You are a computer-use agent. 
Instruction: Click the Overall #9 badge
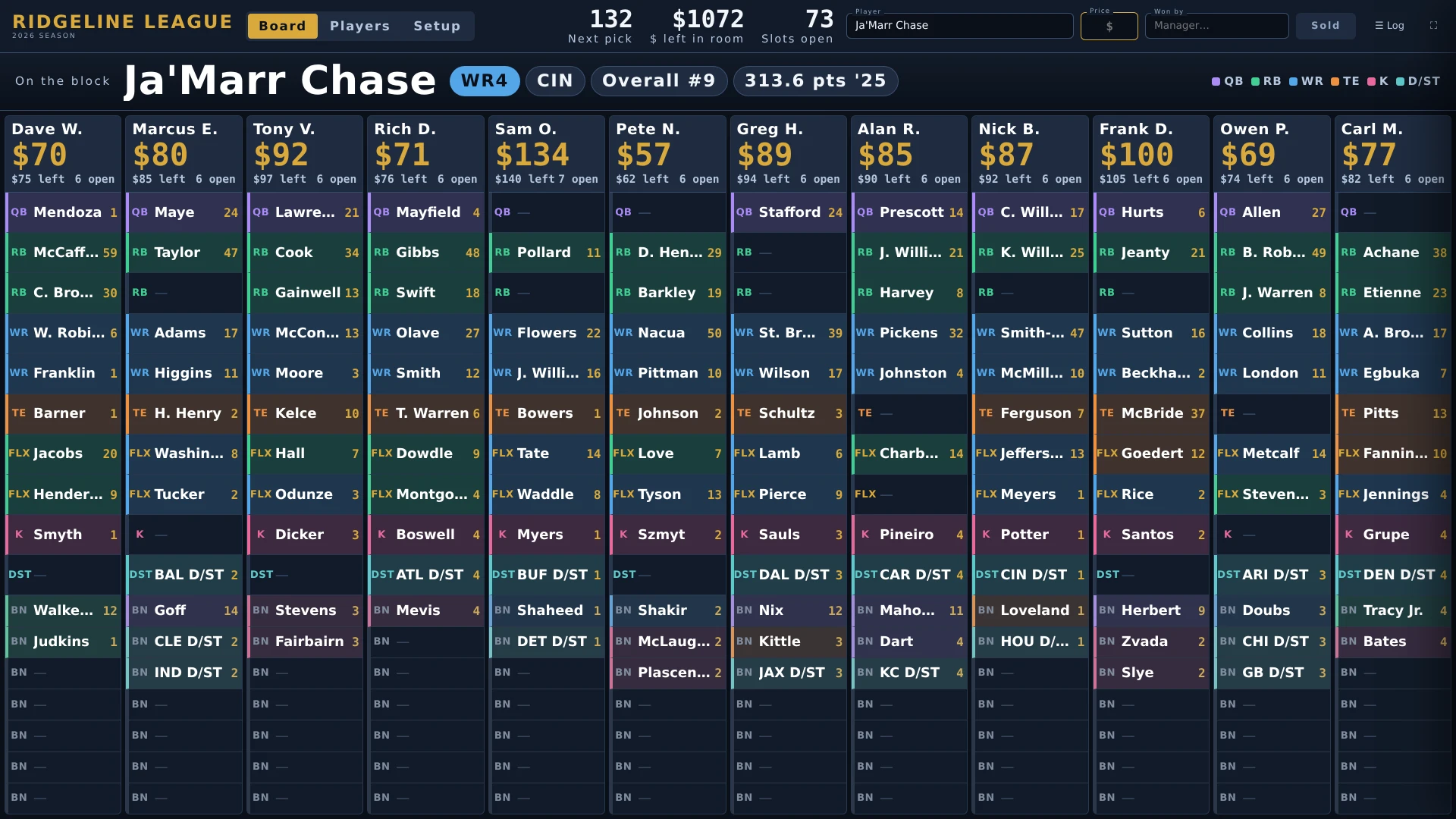coord(659,81)
